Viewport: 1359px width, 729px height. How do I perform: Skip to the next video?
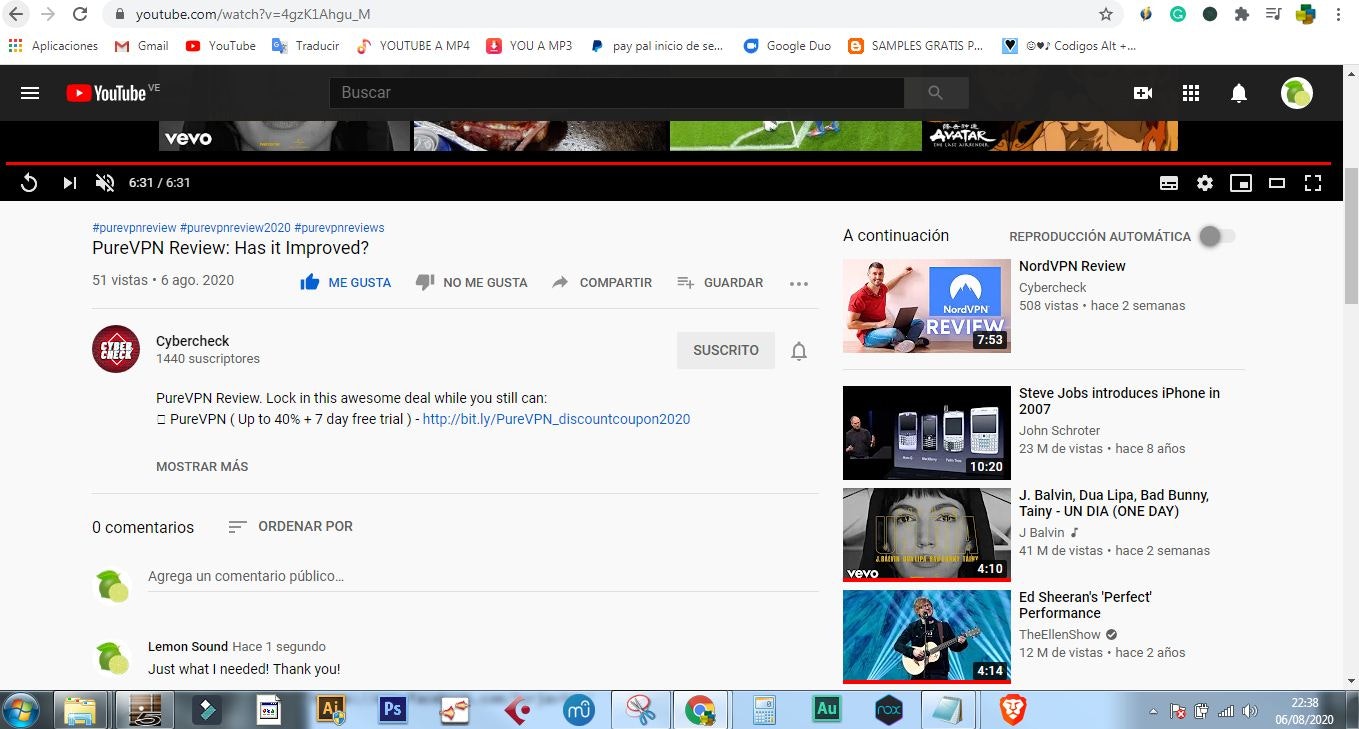[x=69, y=183]
